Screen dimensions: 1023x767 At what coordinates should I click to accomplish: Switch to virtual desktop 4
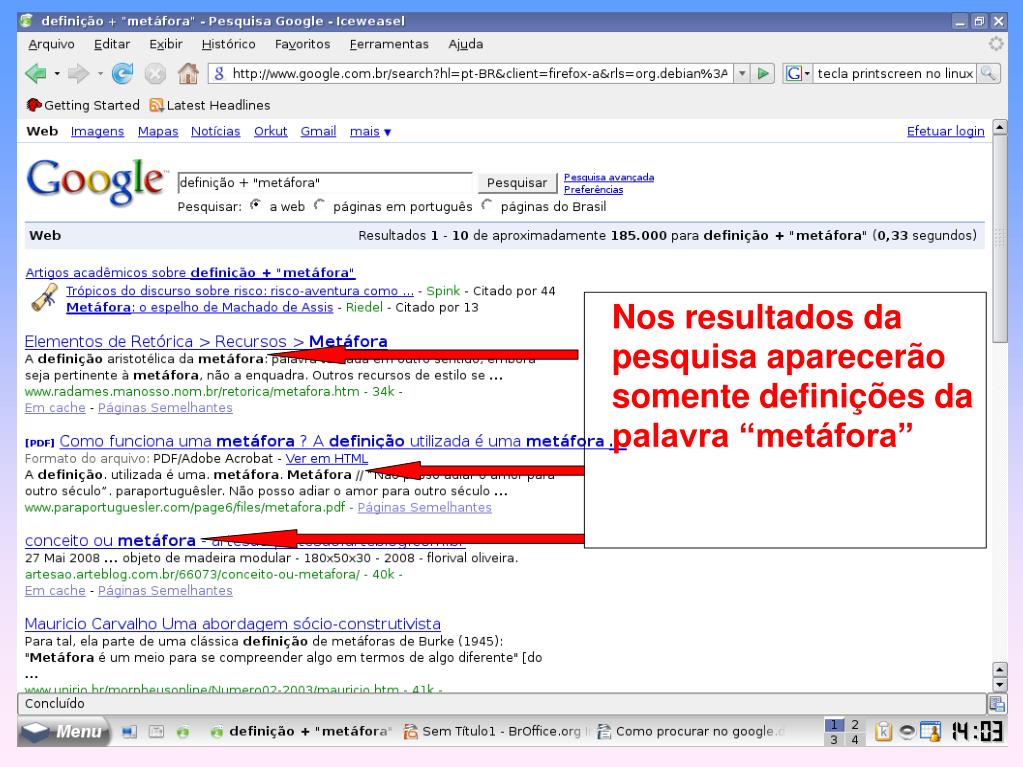[855, 740]
